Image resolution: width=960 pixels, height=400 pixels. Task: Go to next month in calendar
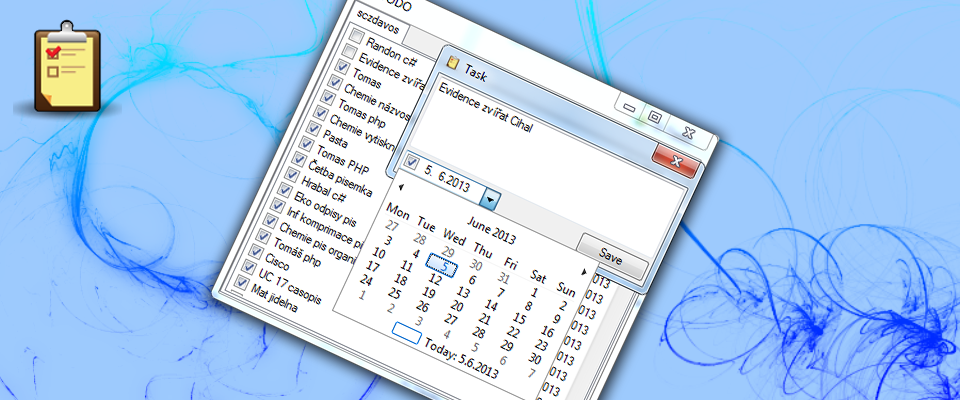click(x=583, y=271)
